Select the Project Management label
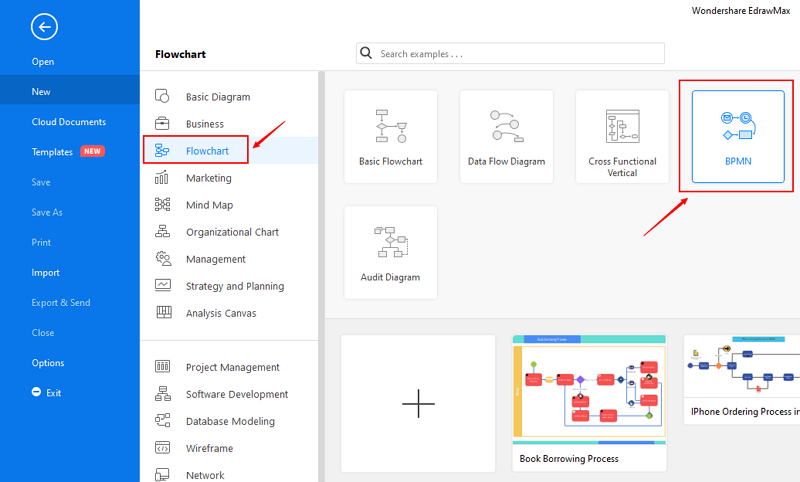This screenshot has height=482, width=800. (x=233, y=367)
